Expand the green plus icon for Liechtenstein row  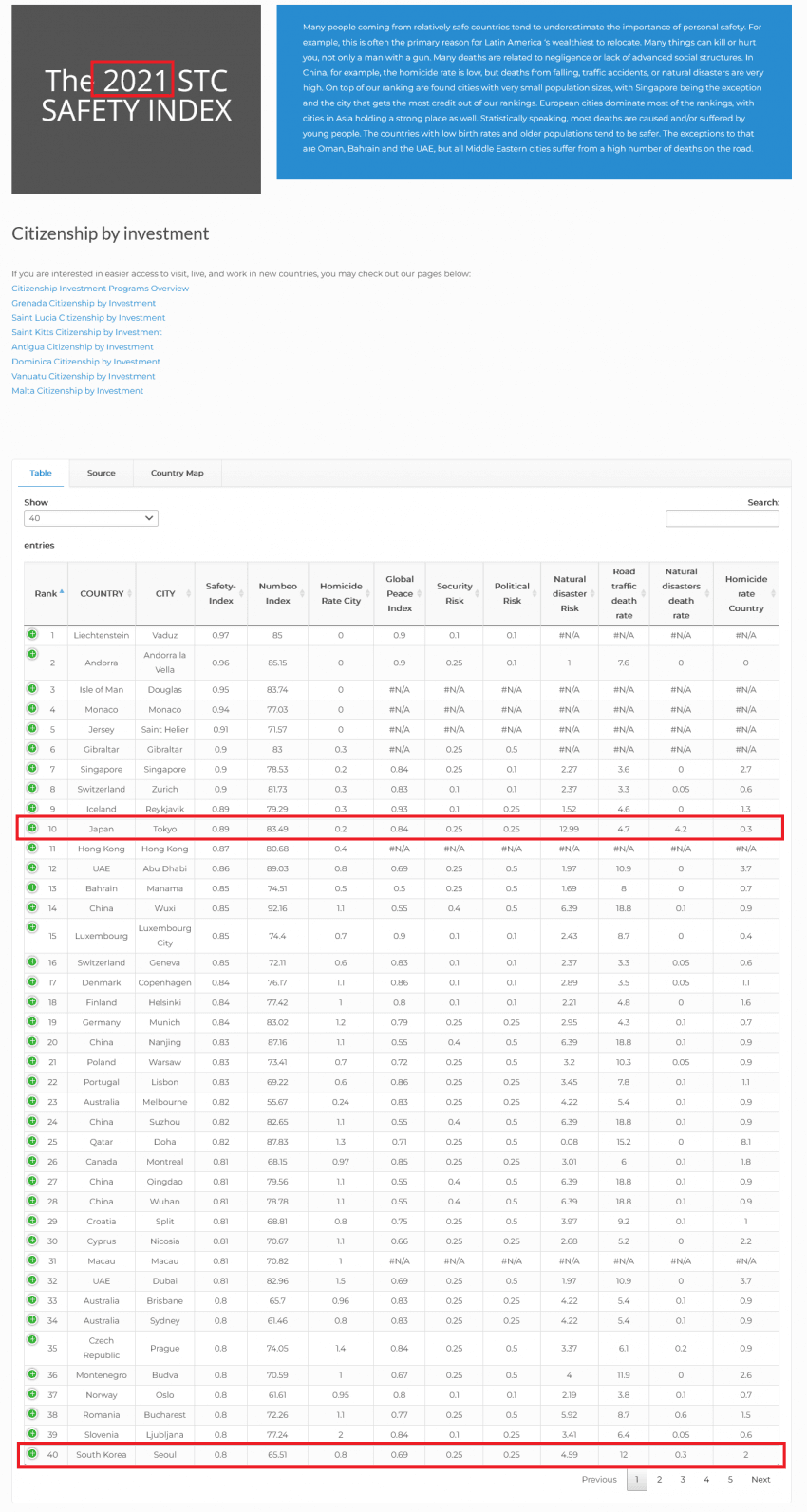click(31, 634)
